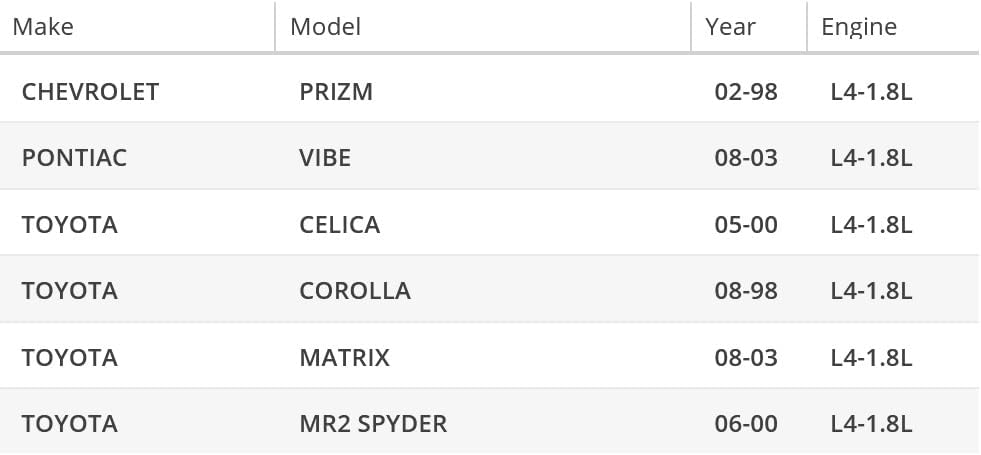Click the MATRIX model cell
The width and height of the screenshot is (981, 455).
(344, 357)
